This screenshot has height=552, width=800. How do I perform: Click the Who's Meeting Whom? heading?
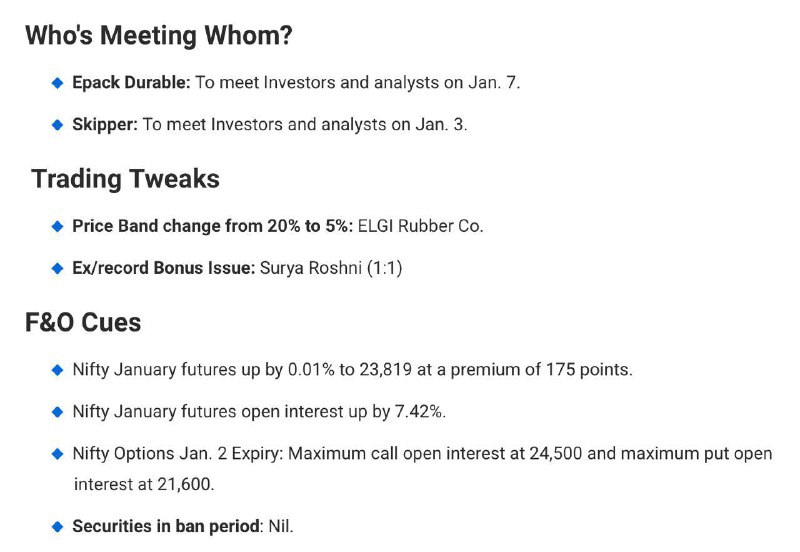(159, 36)
